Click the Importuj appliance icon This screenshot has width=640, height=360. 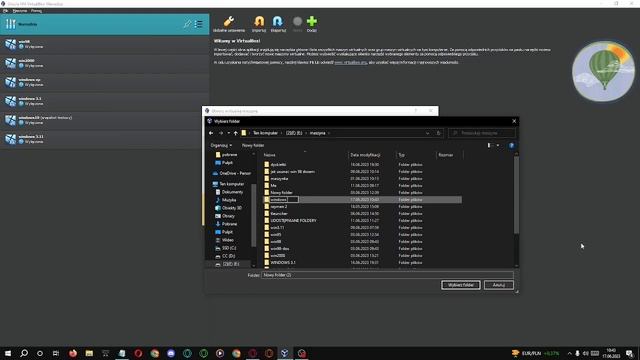click(x=259, y=21)
